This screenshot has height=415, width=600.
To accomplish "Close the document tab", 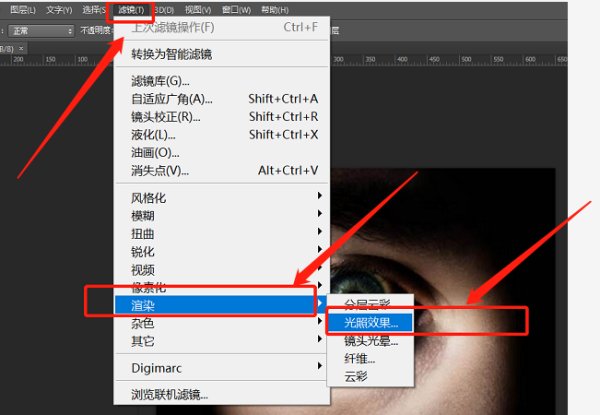I will point(21,49).
